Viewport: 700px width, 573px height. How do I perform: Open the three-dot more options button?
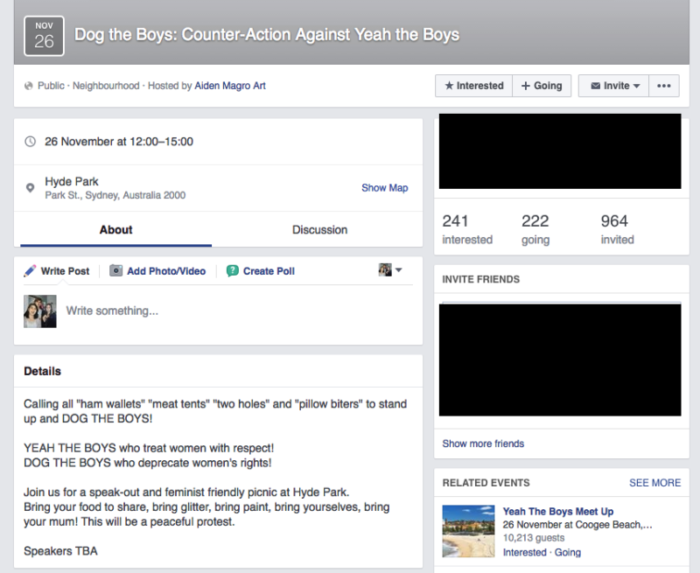[663, 86]
